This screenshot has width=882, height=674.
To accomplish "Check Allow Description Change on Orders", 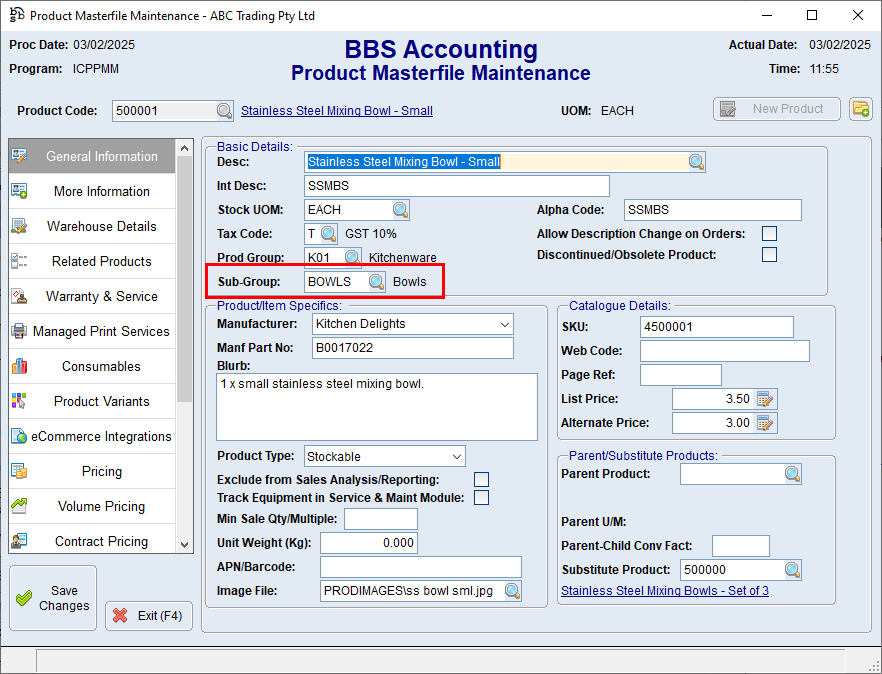I will coord(769,231).
